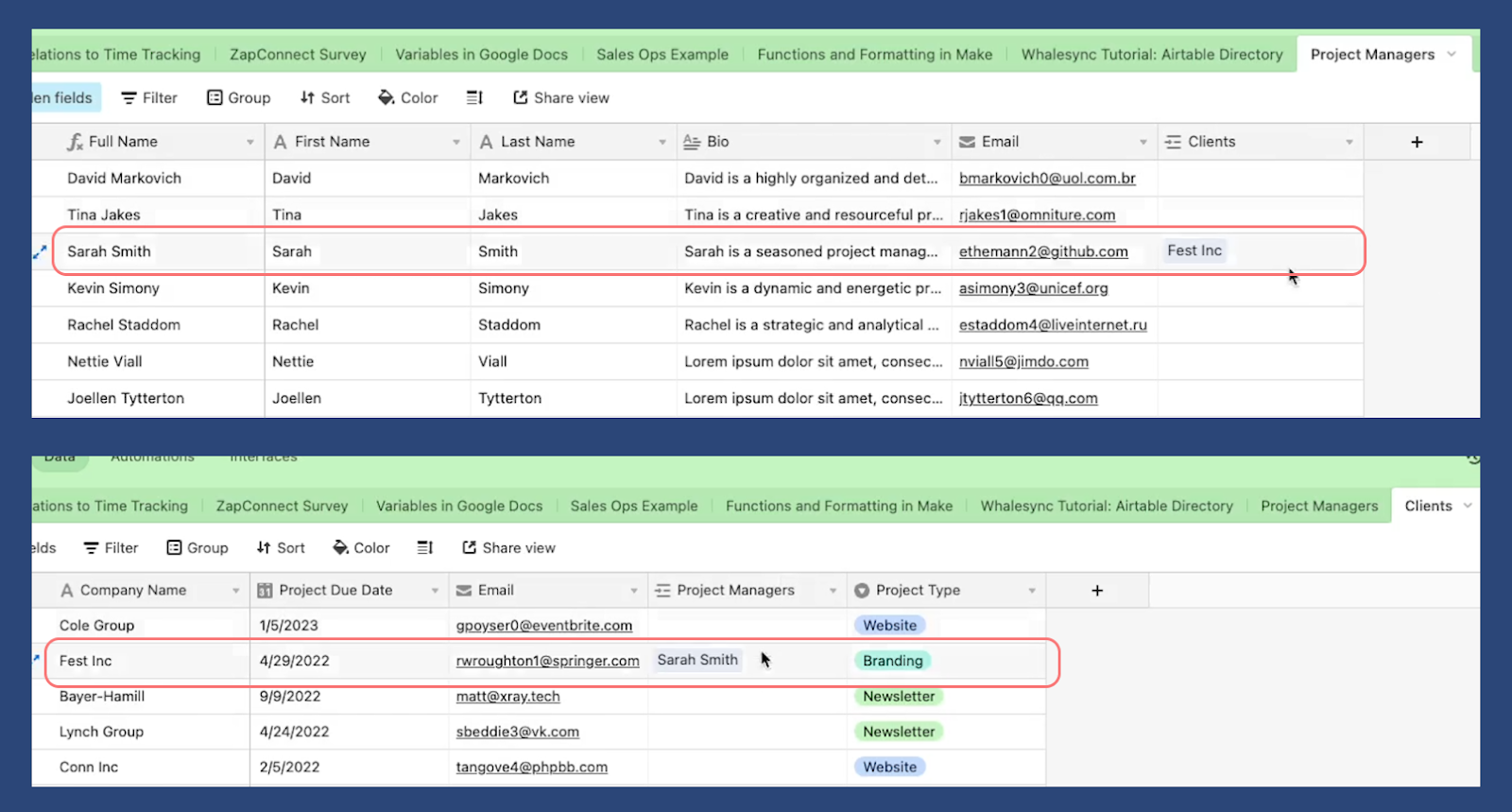
Task: Open Bio column dropdown arrow
Action: click(x=937, y=142)
